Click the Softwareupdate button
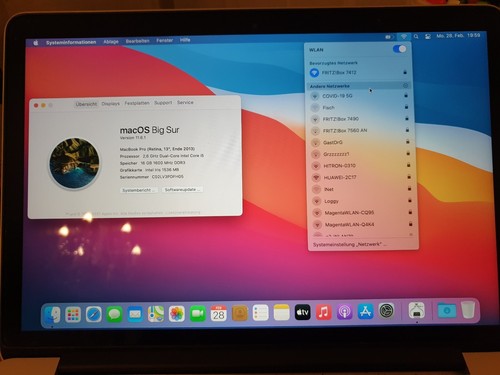Screen dimensions: 500x375 point(182,189)
